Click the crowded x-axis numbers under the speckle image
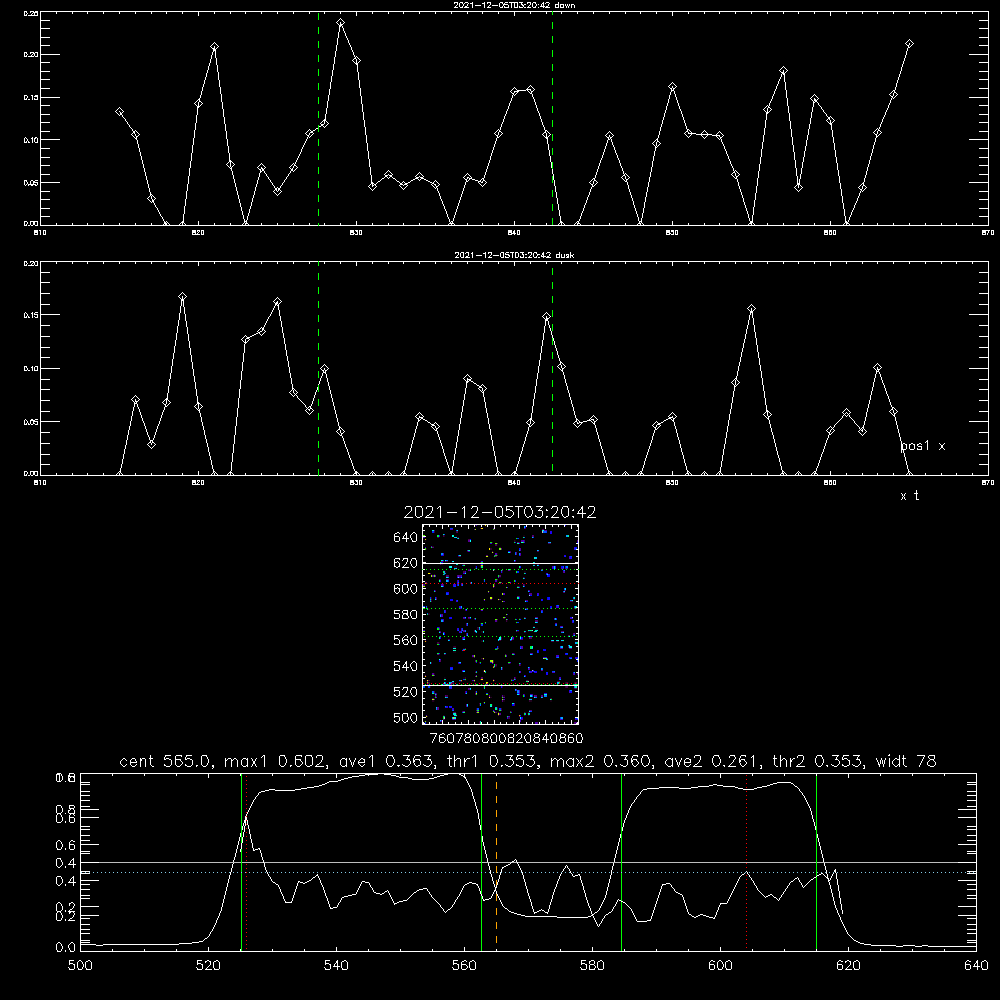The height and width of the screenshot is (1000, 1000). click(x=506, y=739)
